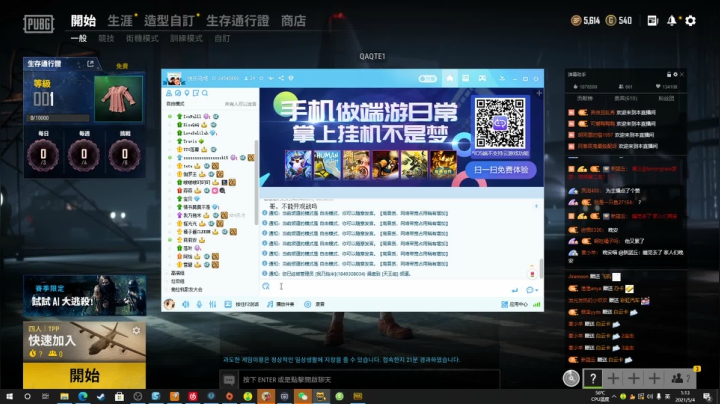Click the push-to-talk F2 button
The image size is (720, 404).
tap(242, 304)
